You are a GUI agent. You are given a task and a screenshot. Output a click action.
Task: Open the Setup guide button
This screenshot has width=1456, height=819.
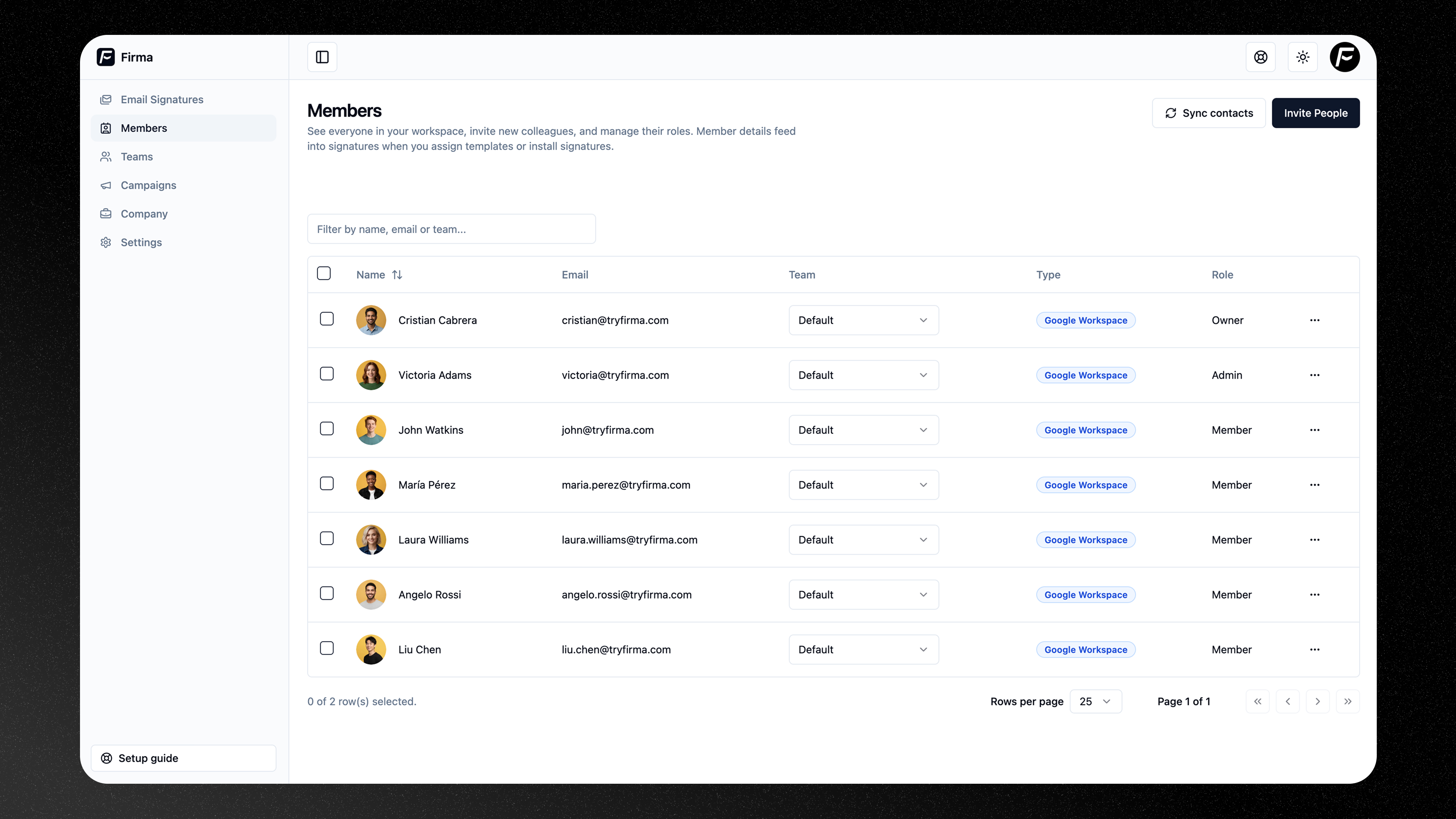click(x=184, y=758)
